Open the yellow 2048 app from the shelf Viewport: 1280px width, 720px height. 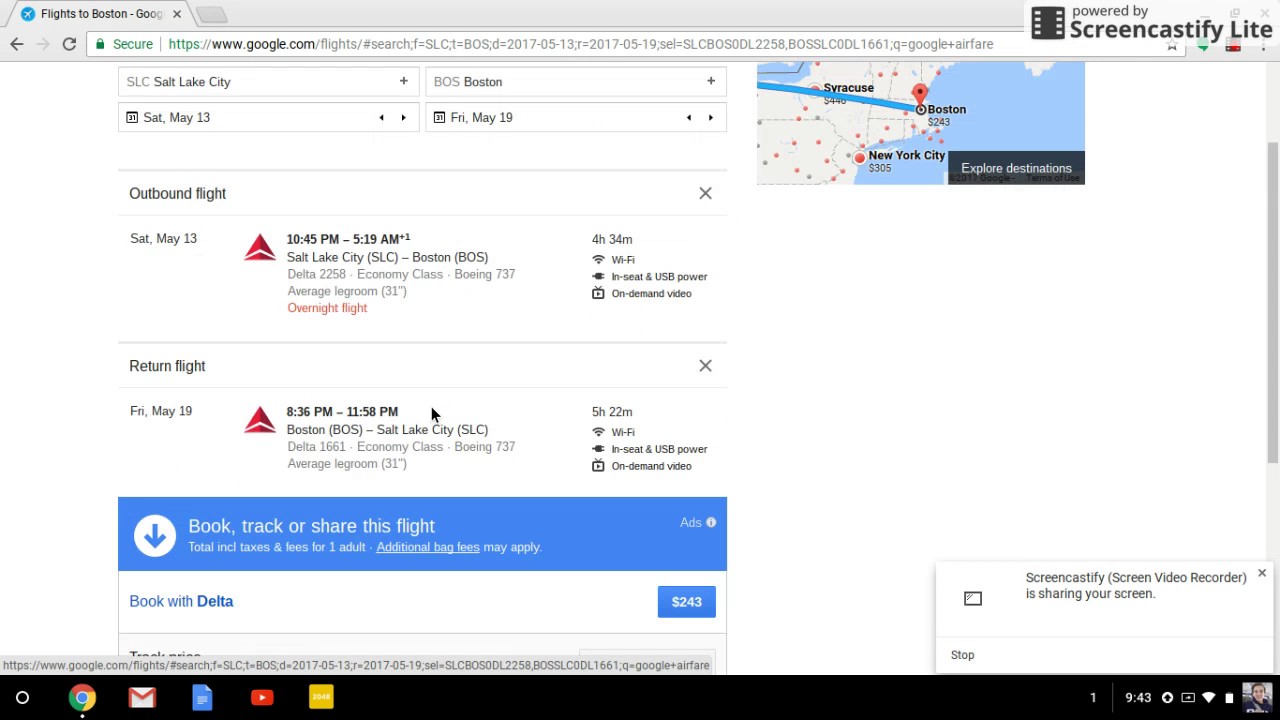[x=321, y=697]
